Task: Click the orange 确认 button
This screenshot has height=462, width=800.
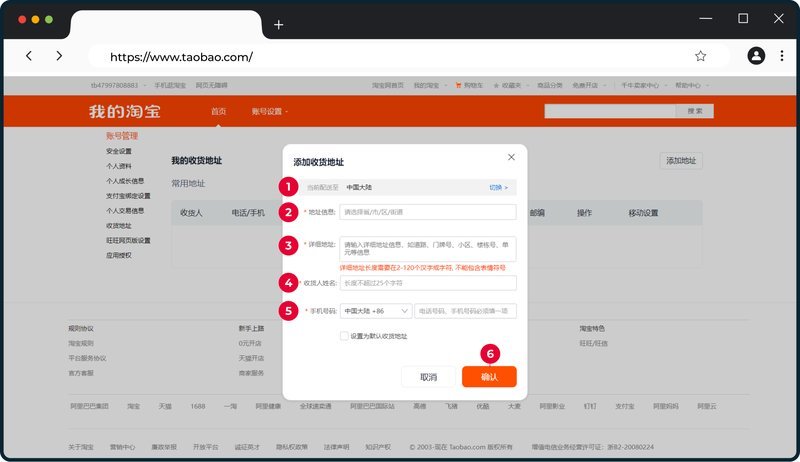Action: click(489, 377)
